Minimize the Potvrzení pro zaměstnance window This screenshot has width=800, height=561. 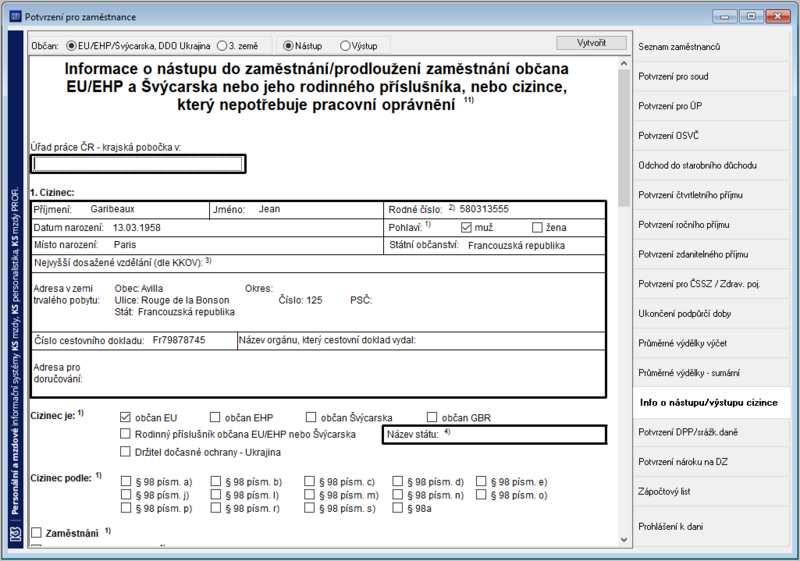coord(724,16)
